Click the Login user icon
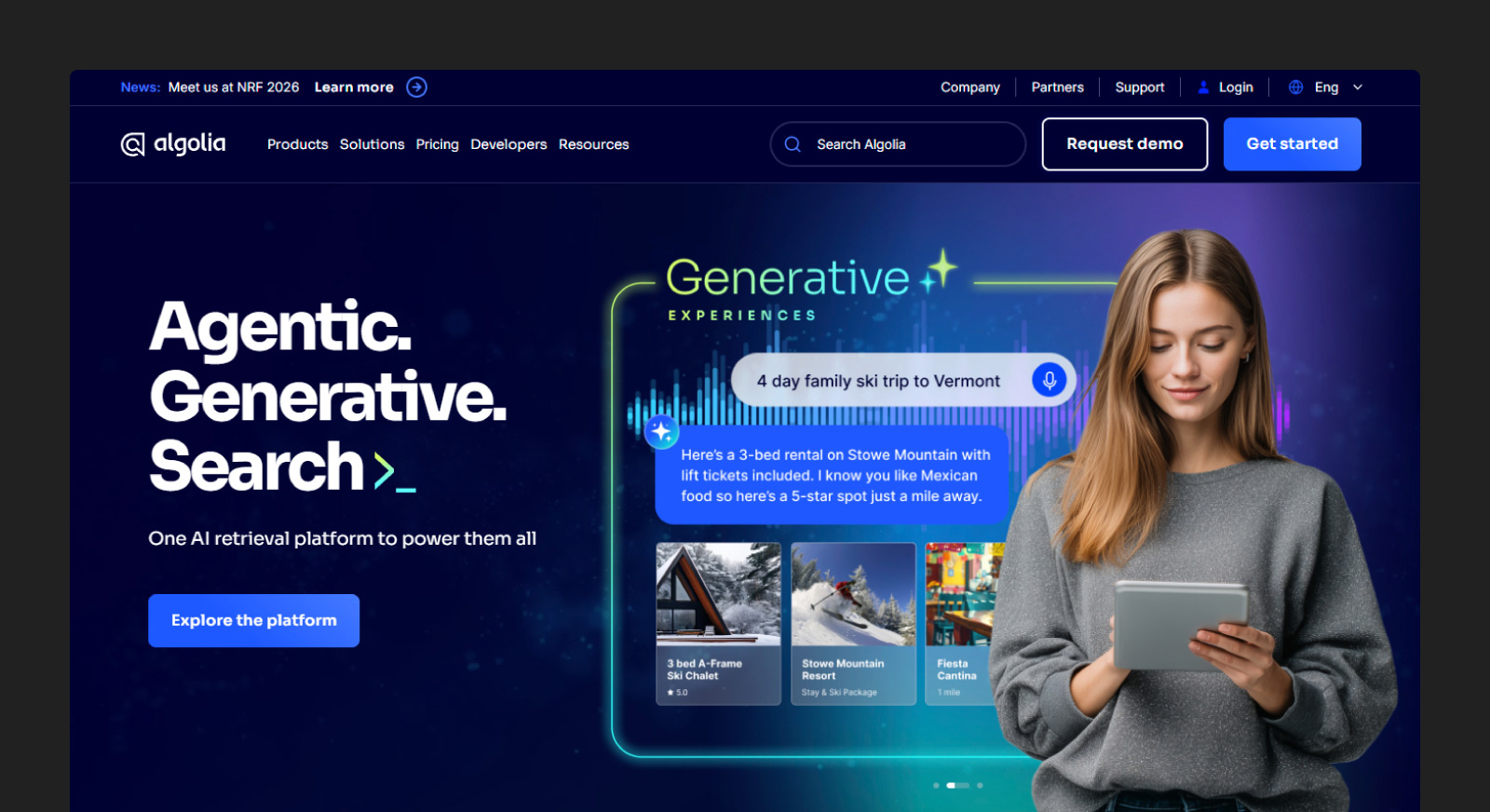 (x=1203, y=88)
